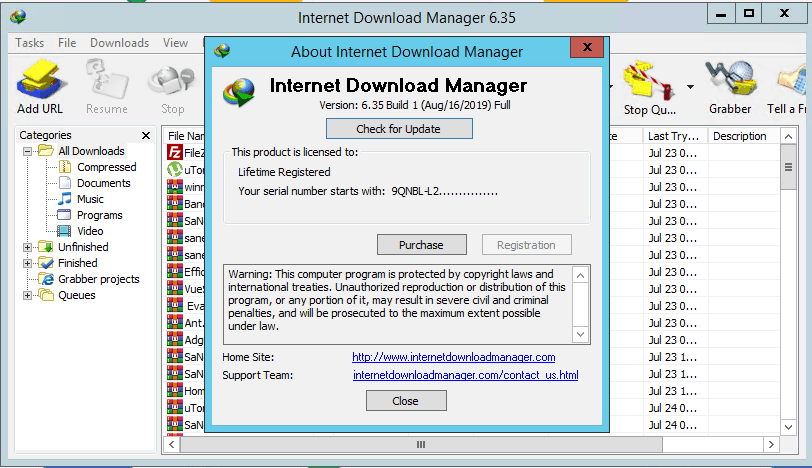Click the File Name column header
The height and width of the screenshot is (468, 812).
[184, 136]
